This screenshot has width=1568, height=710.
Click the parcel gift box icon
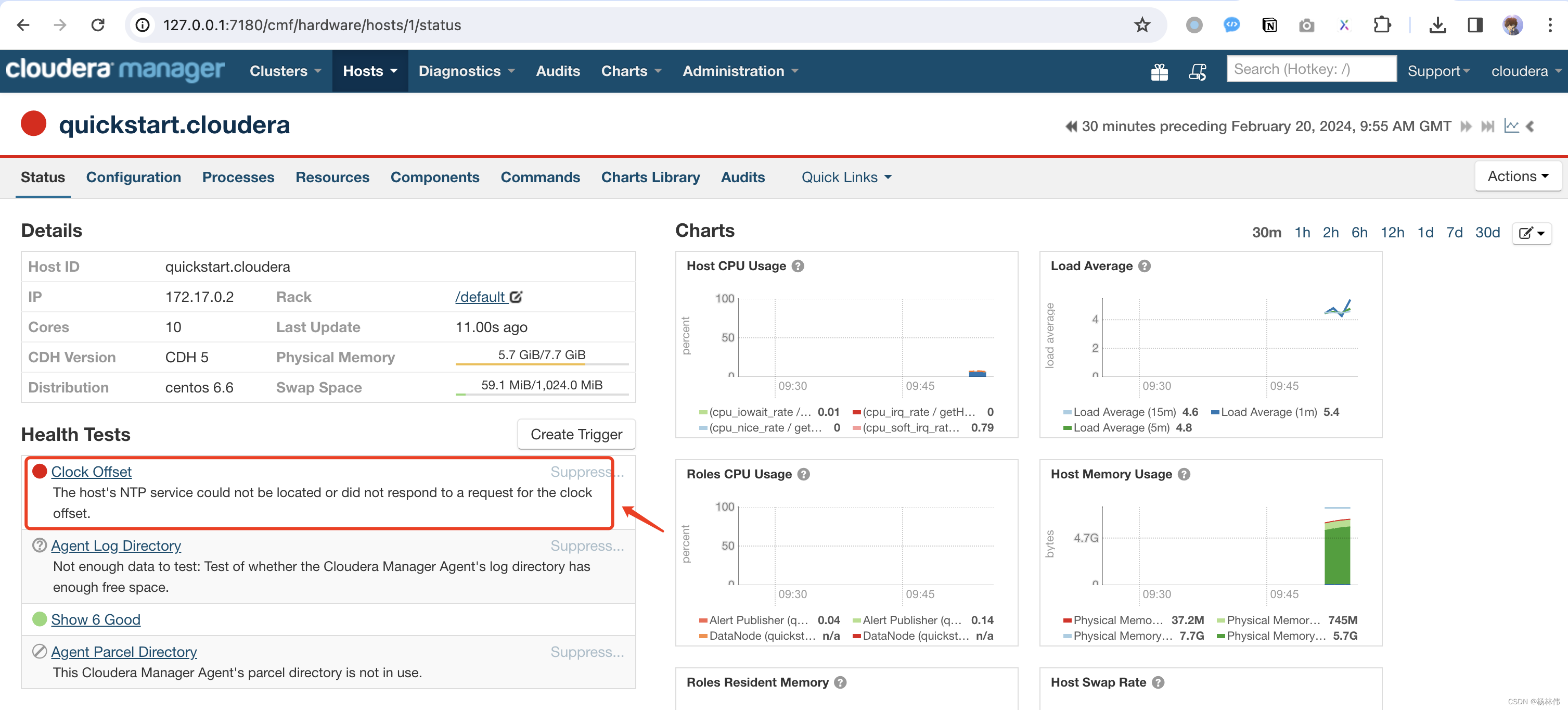pos(1159,72)
